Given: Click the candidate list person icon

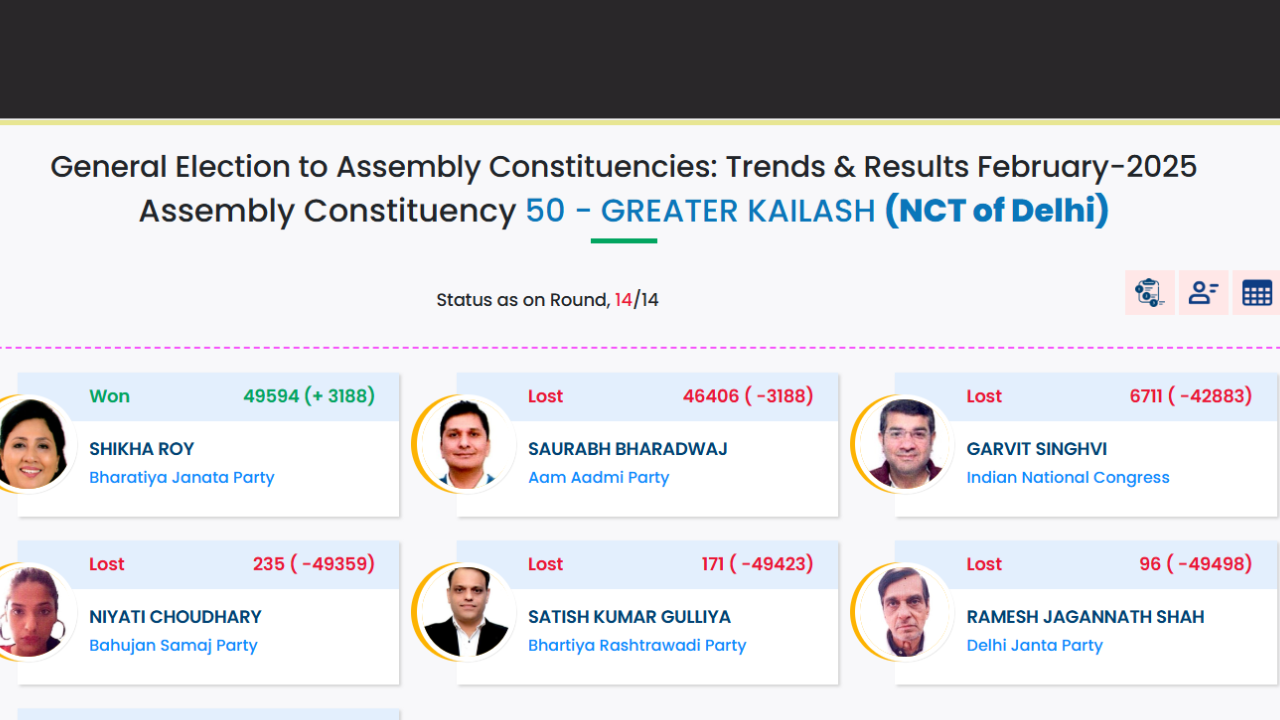Looking at the screenshot, I should click(x=1203, y=293).
